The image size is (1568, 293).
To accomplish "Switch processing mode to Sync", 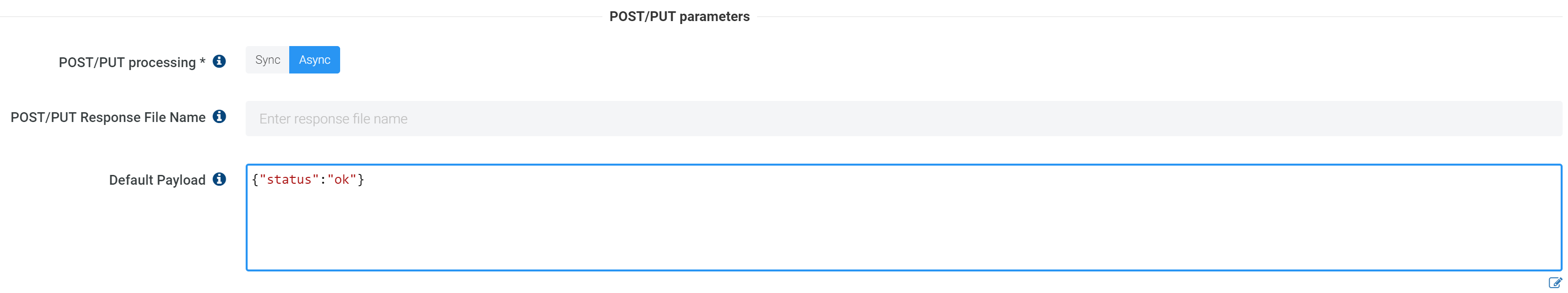I will point(267,60).
